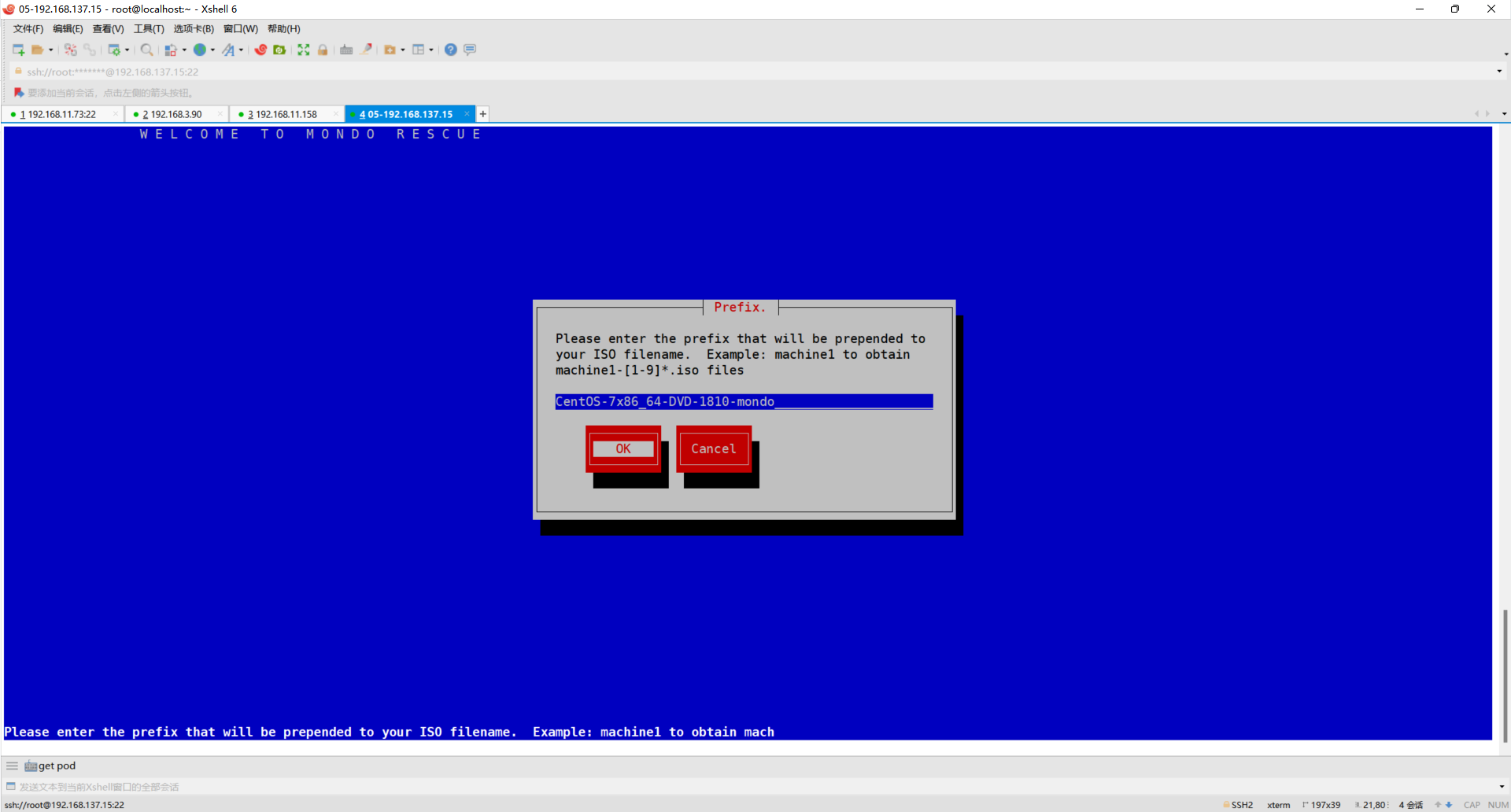Screen dimensions: 1511x812
Task: Click the padlock lock-screen icon
Action: 323,50
